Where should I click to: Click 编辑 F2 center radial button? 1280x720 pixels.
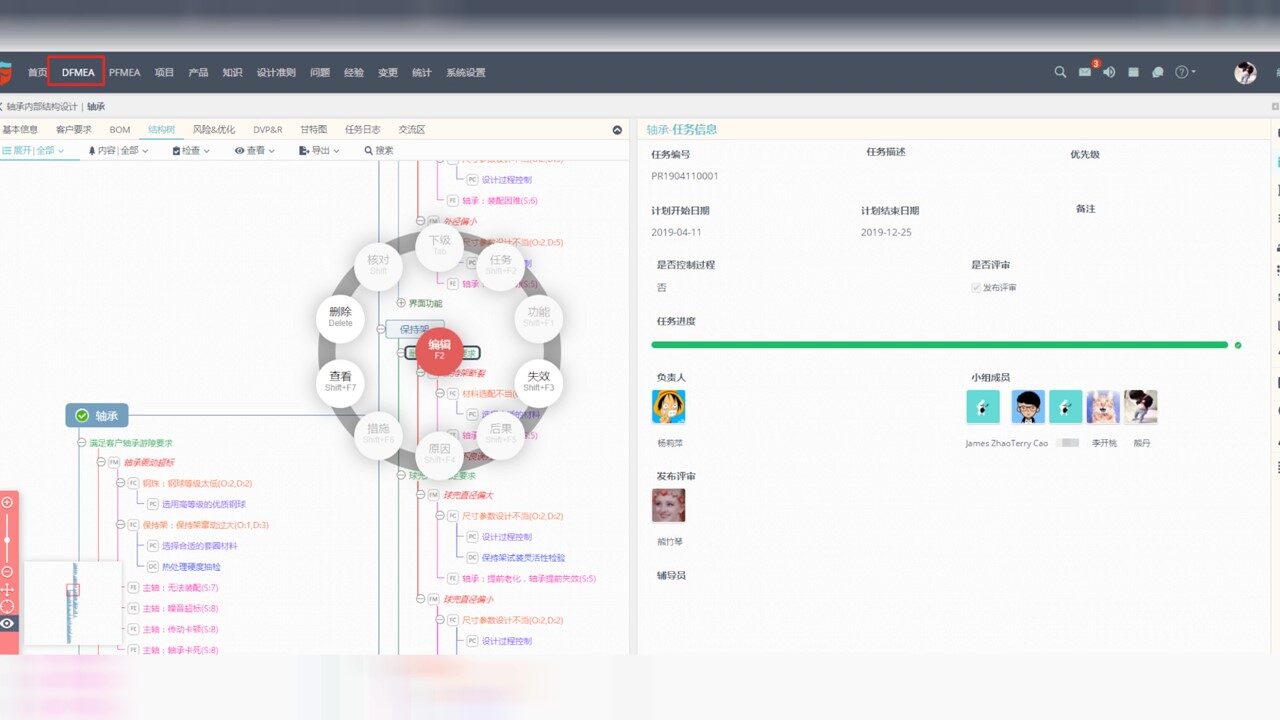[x=439, y=350]
